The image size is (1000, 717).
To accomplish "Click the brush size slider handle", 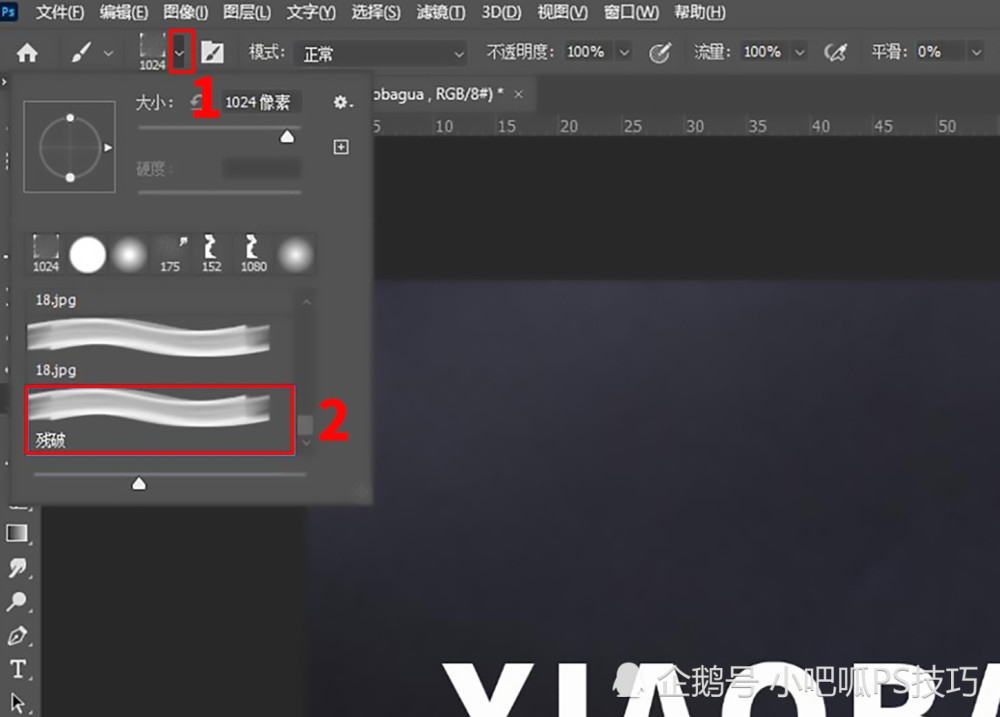I will pyautogui.click(x=287, y=137).
